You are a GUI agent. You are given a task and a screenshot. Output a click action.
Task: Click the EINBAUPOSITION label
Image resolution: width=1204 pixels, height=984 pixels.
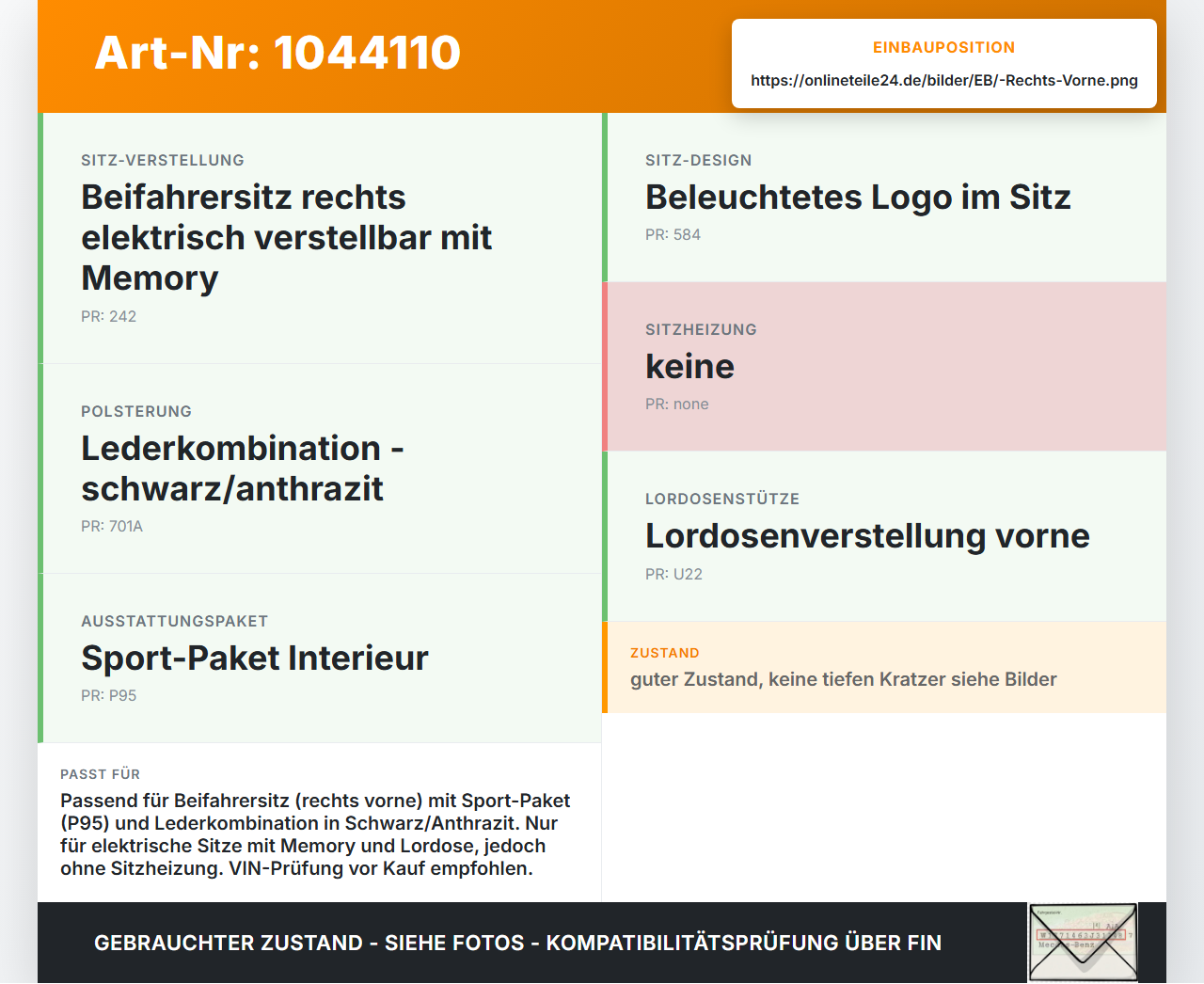[x=944, y=48]
